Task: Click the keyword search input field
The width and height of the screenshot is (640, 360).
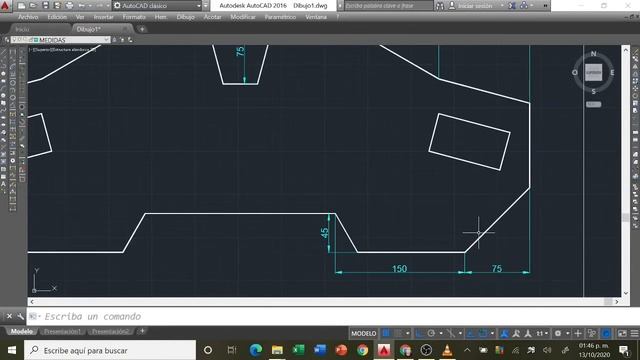Action: [389, 6]
